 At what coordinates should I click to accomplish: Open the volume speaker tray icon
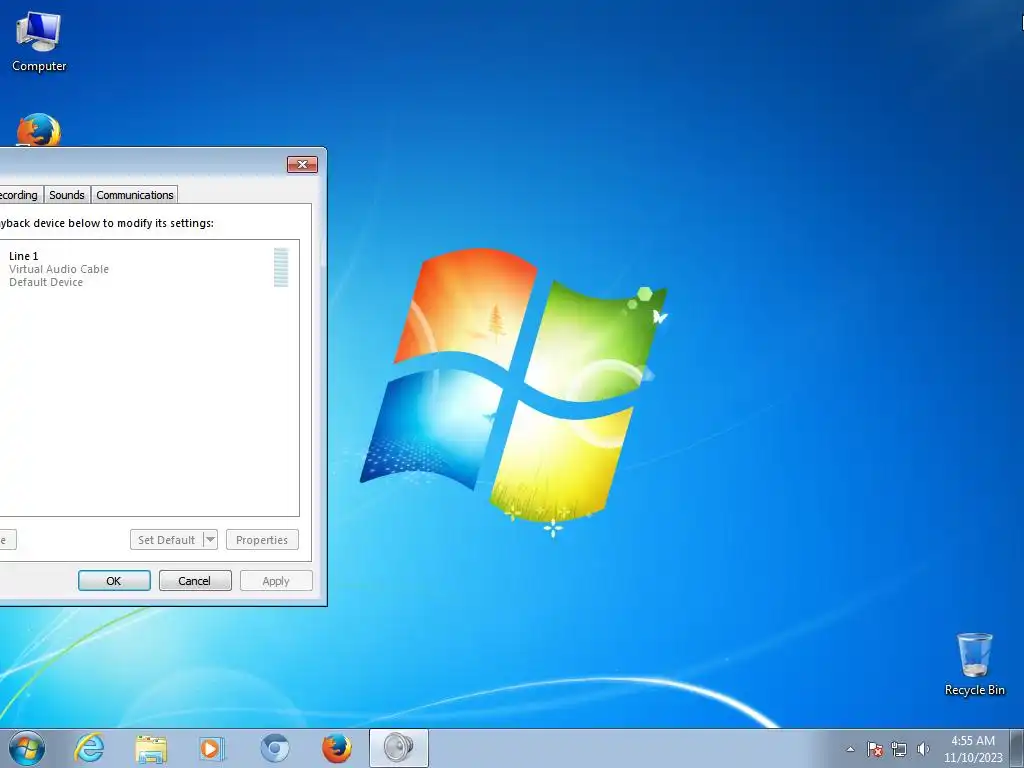pos(923,749)
